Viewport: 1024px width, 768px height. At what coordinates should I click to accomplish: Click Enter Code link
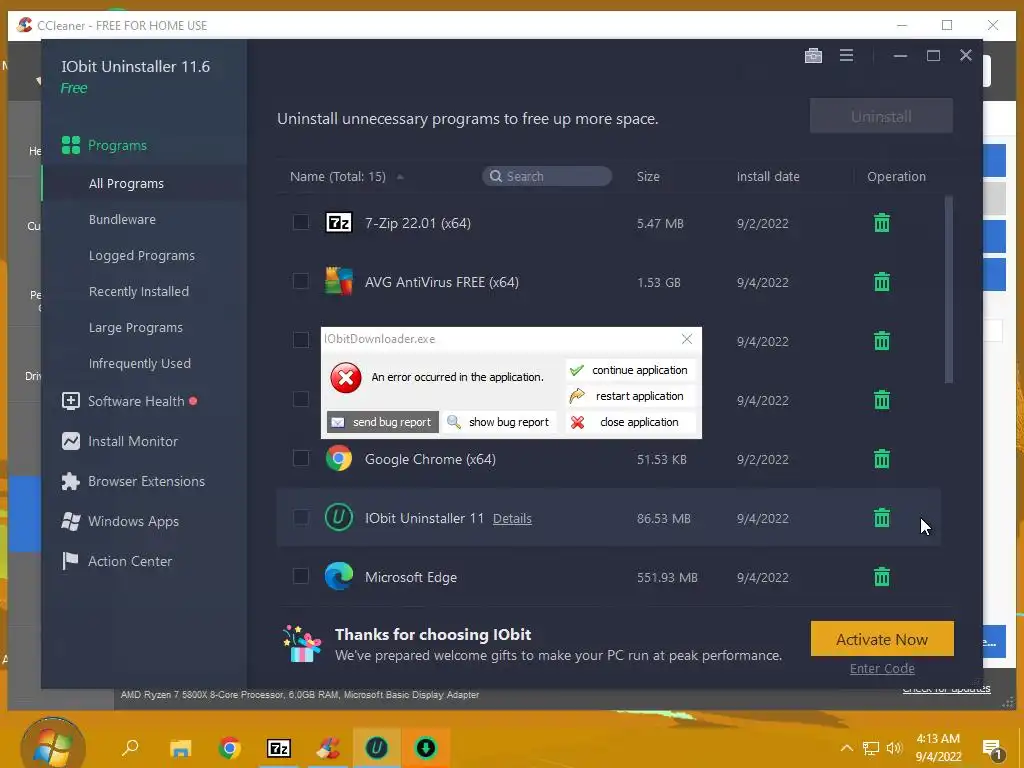[882, 668]
